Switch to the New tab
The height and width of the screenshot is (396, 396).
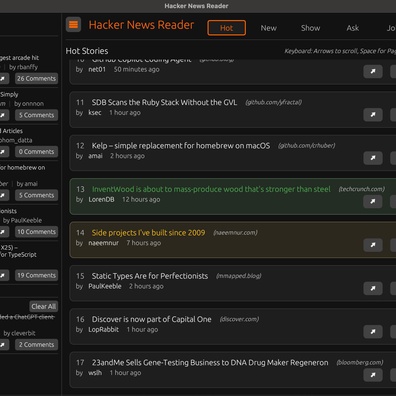click(x=269, y=28)
